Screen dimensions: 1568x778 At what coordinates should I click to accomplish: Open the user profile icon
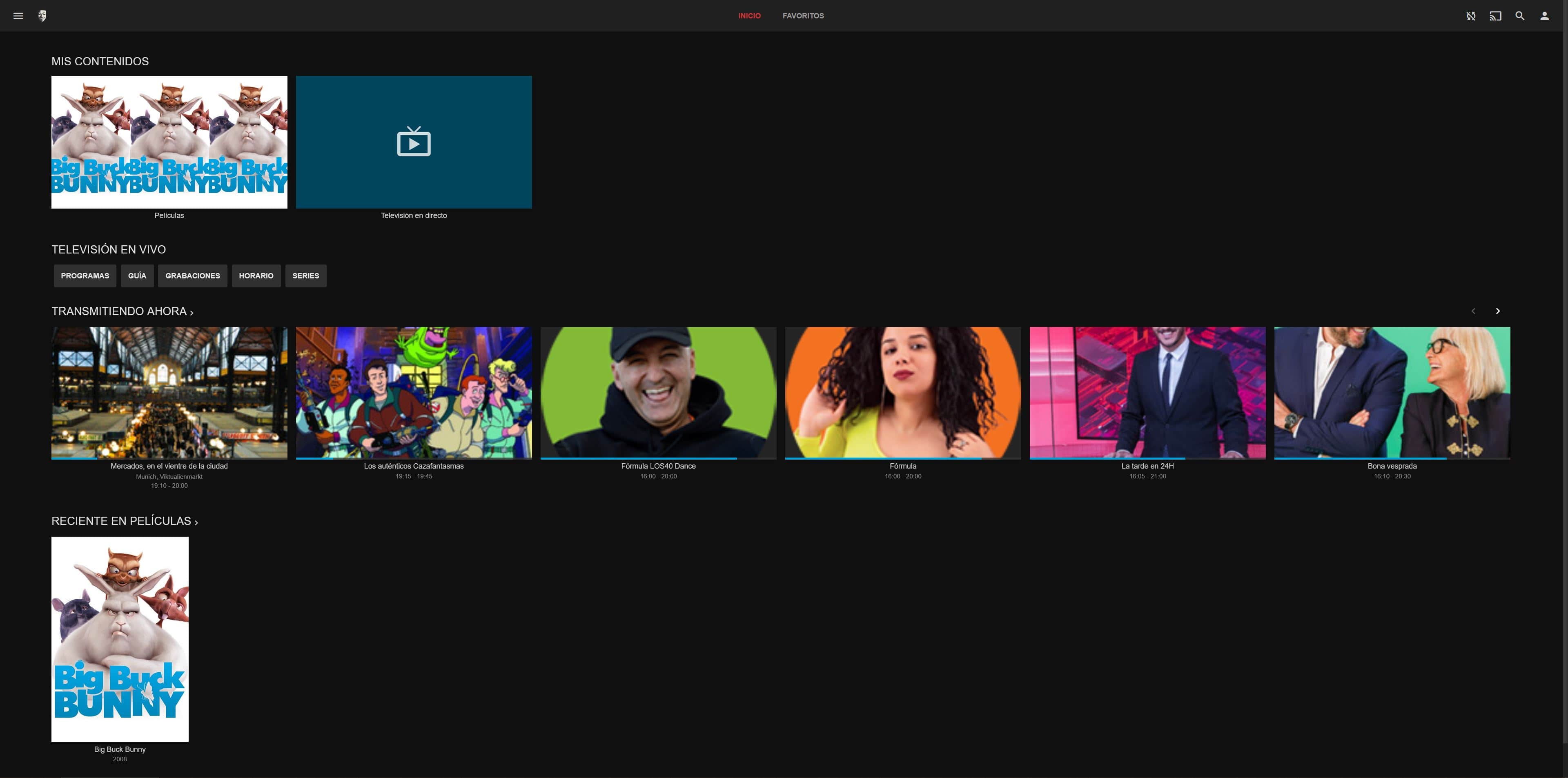[1544, 16]
